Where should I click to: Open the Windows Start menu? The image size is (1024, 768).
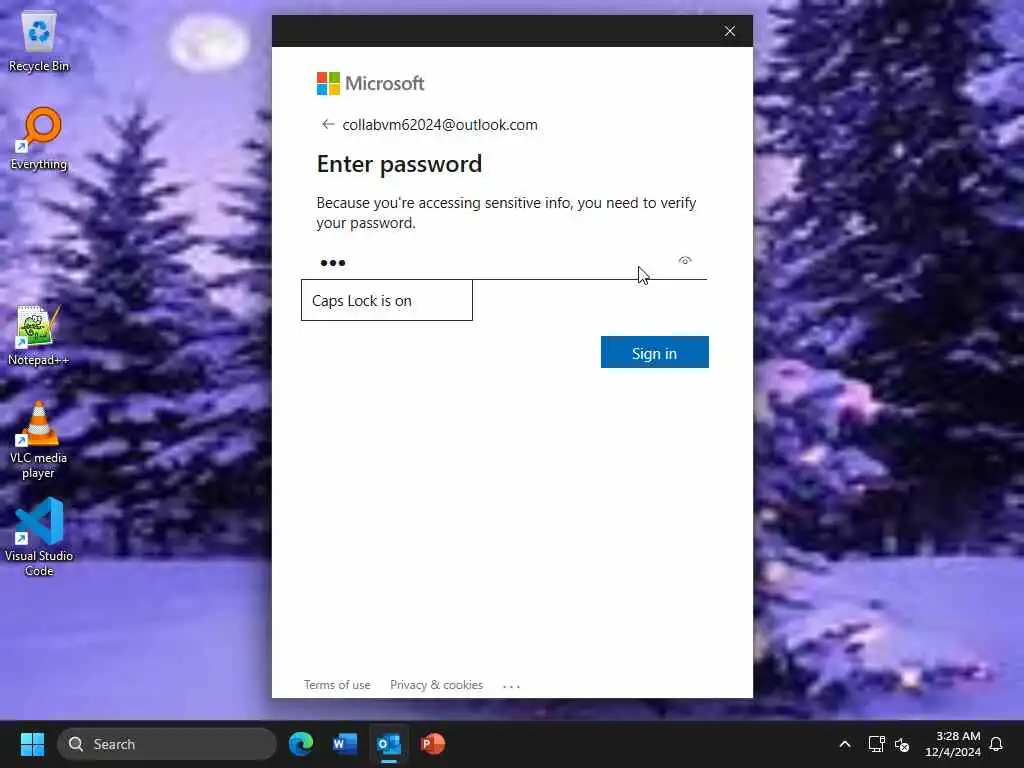click(x=32, y=744)
